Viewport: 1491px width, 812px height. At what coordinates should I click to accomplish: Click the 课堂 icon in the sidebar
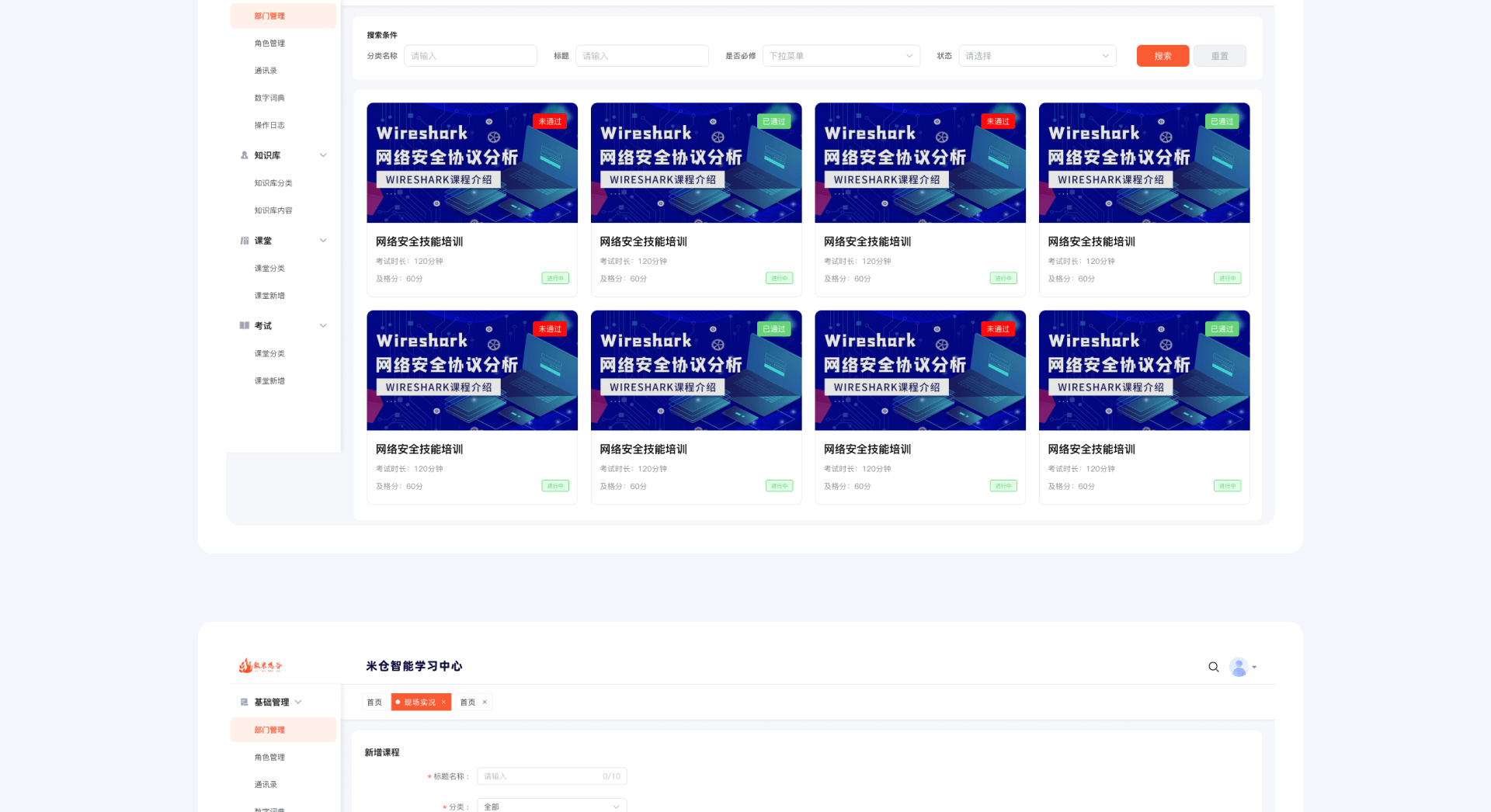245,241
